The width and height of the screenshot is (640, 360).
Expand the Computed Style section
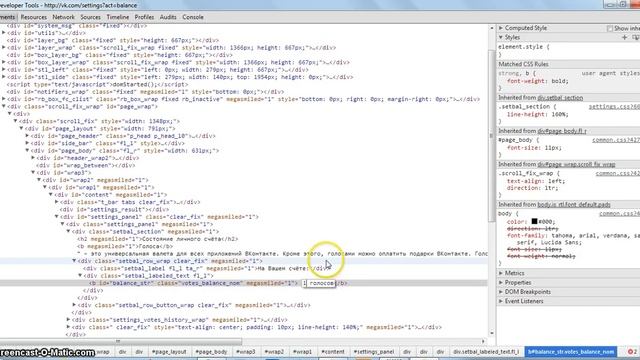pyautogui.click(x=501, y=28)
